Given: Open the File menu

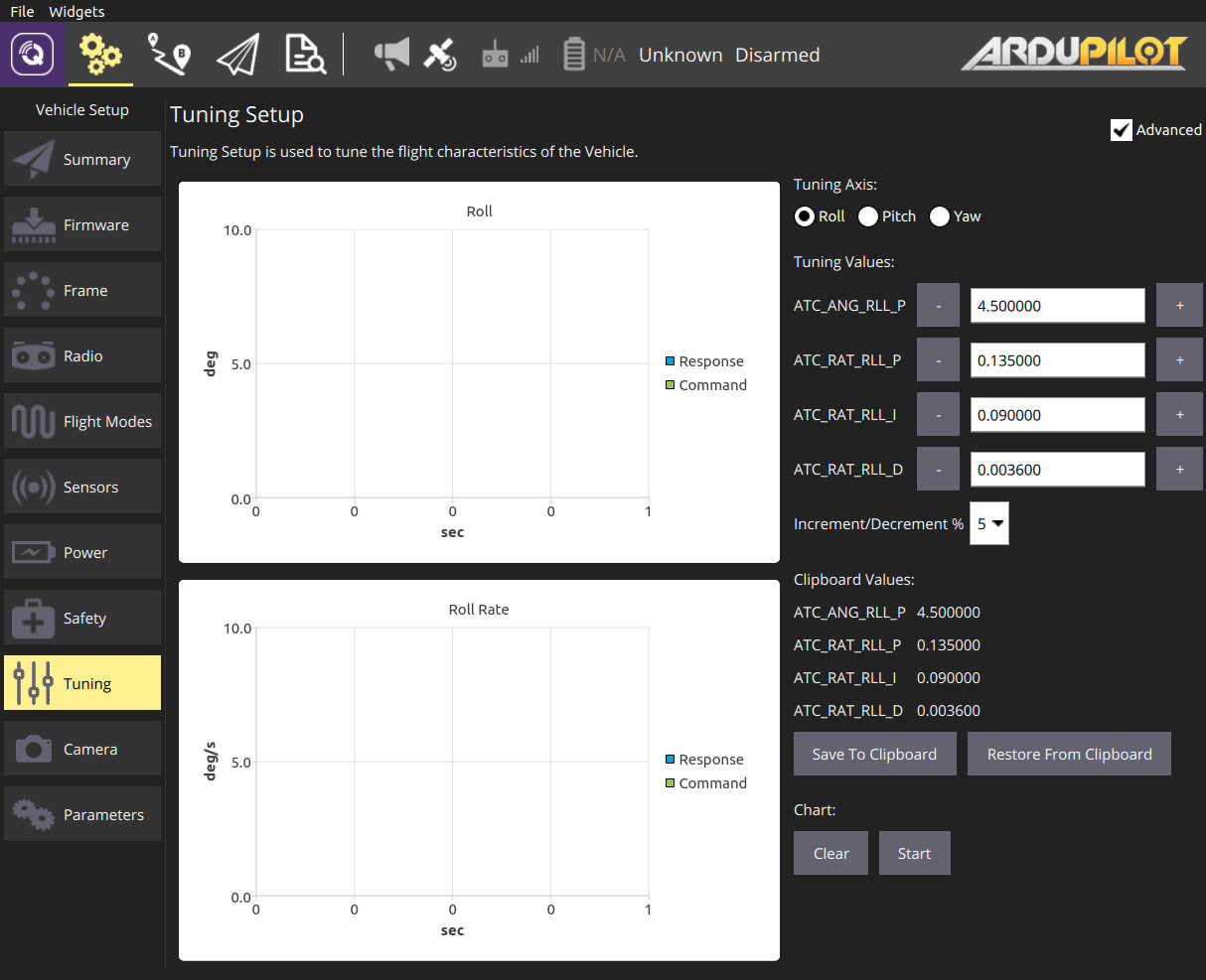Looking at the screenshot, I should [x=22, y=11].
